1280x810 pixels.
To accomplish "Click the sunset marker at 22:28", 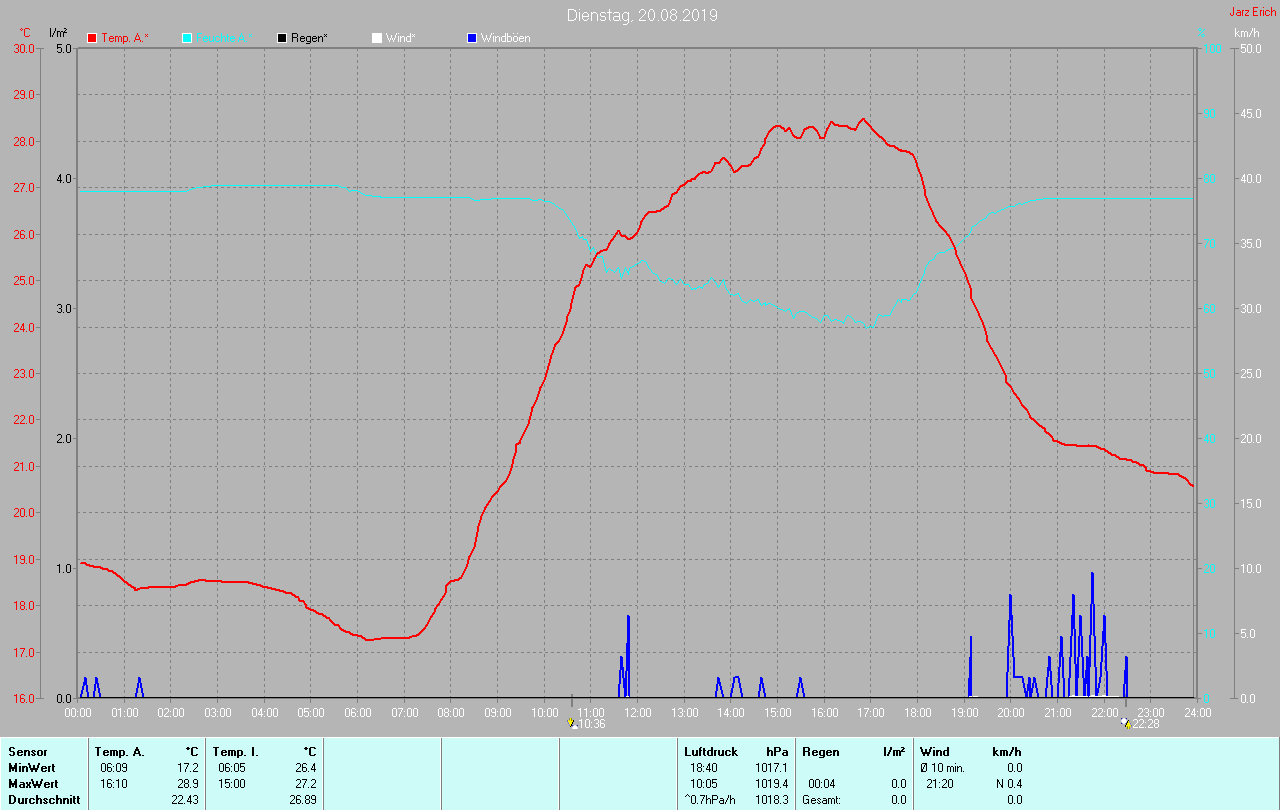I will [1127, 722].
